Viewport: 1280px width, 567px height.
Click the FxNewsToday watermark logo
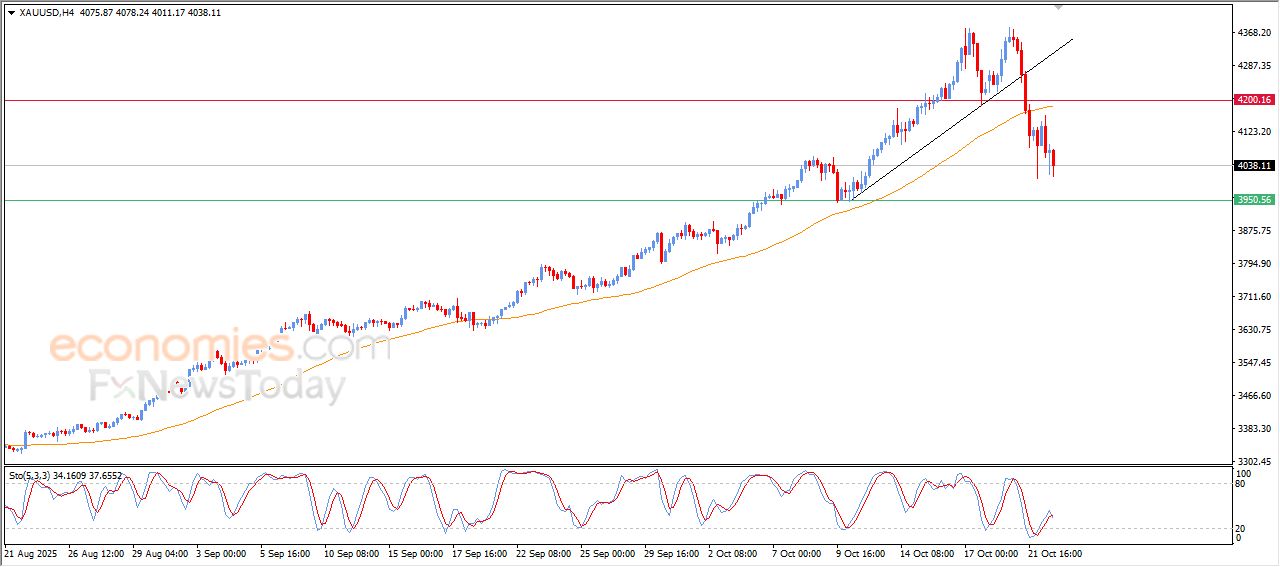pyautogui.click(x=218, y=386)
